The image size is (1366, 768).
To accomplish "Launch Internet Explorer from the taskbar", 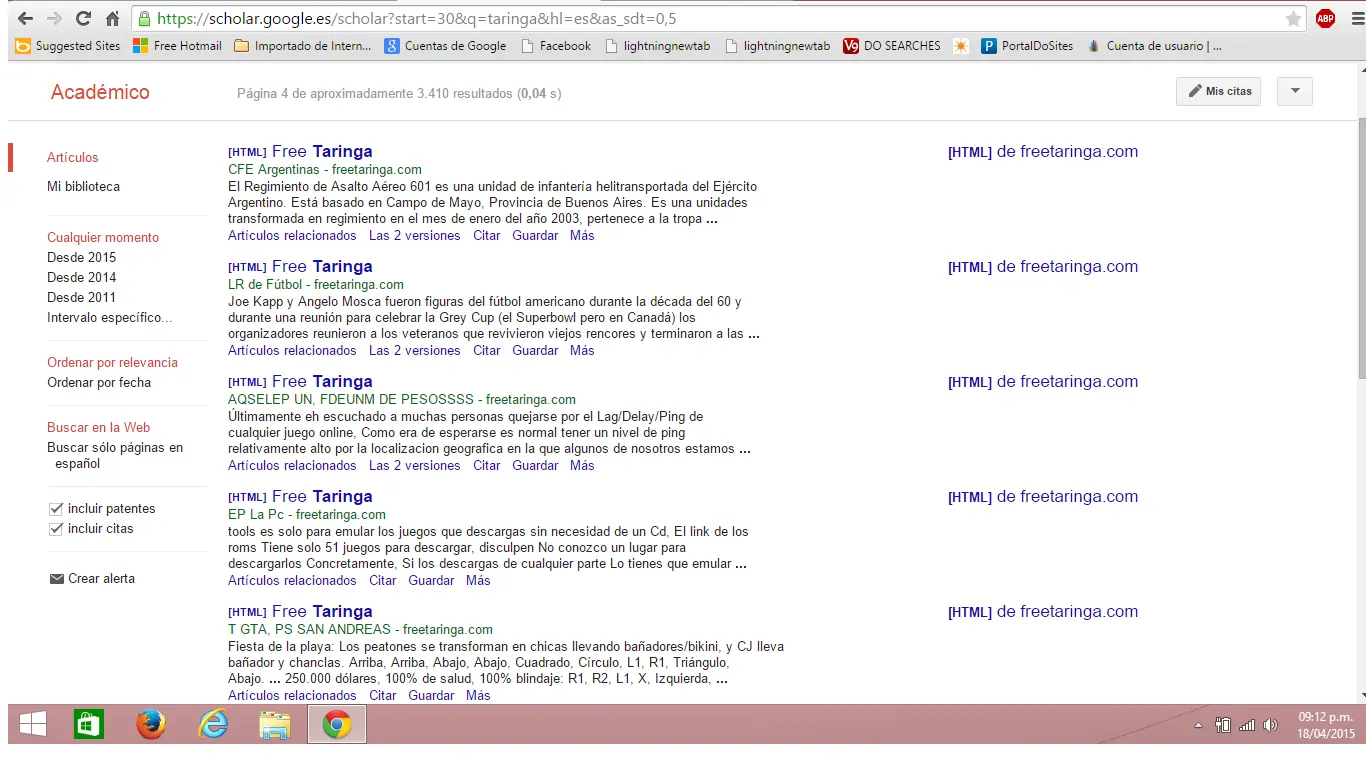I will point(213,724).
